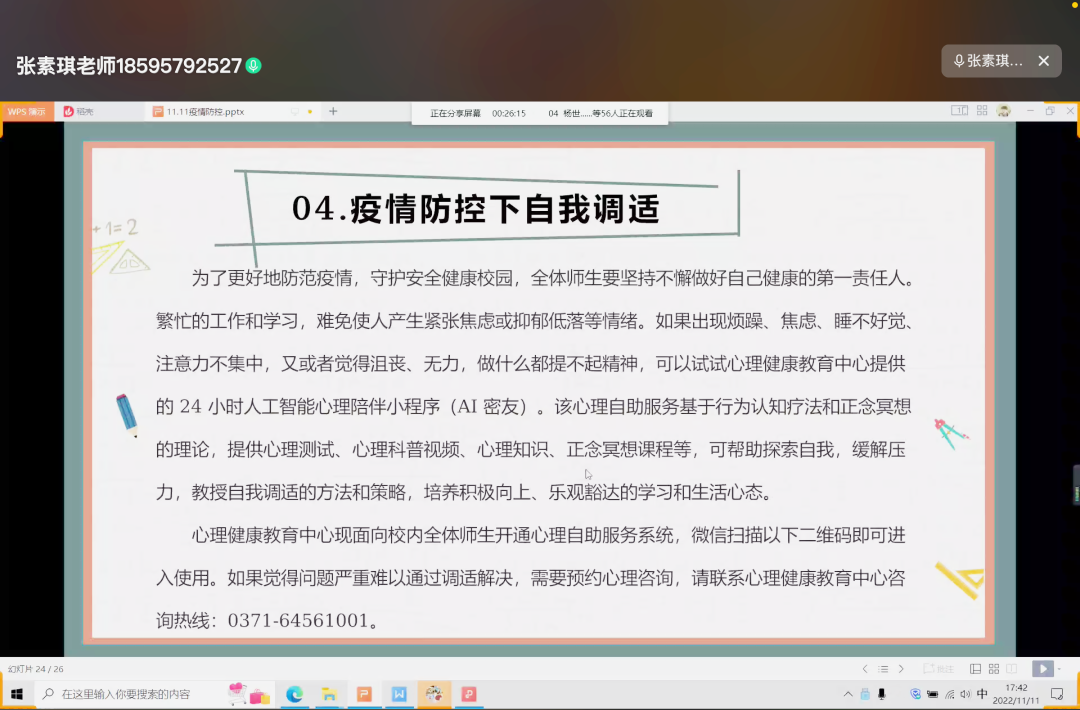Select the 11.11疫情防控.pptx document tab
The width and height of the screenshot is (1080, 710).
pos(205,112)
